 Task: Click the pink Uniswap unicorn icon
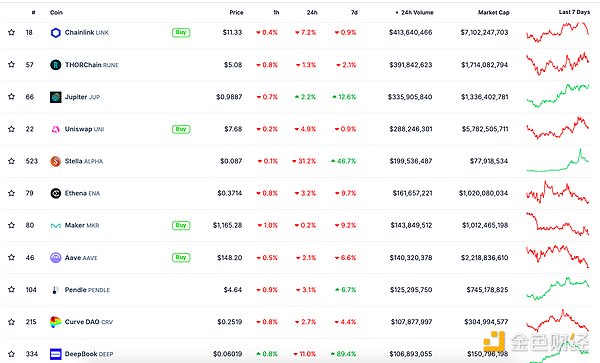(x=55, y=129)
